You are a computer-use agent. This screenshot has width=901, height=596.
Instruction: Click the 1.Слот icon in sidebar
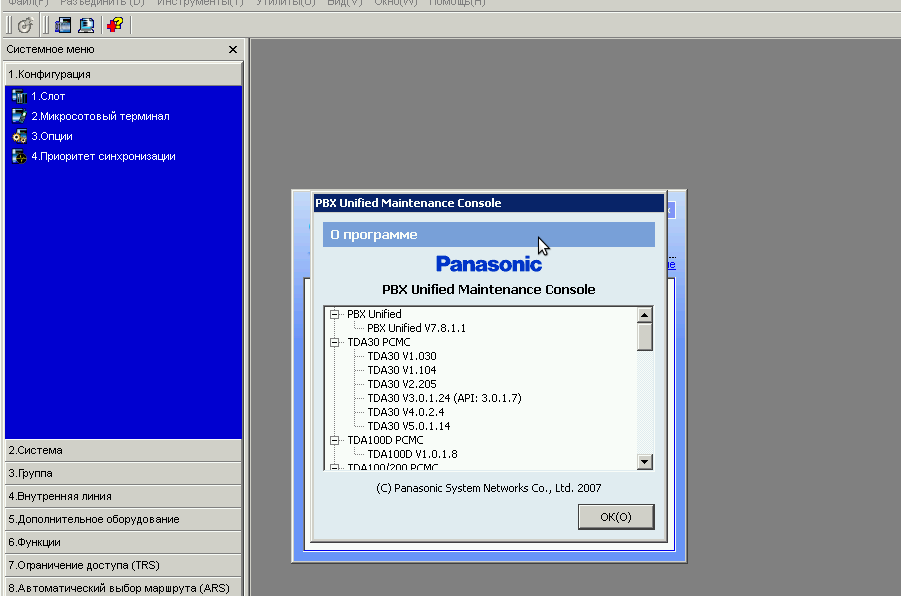20,97
